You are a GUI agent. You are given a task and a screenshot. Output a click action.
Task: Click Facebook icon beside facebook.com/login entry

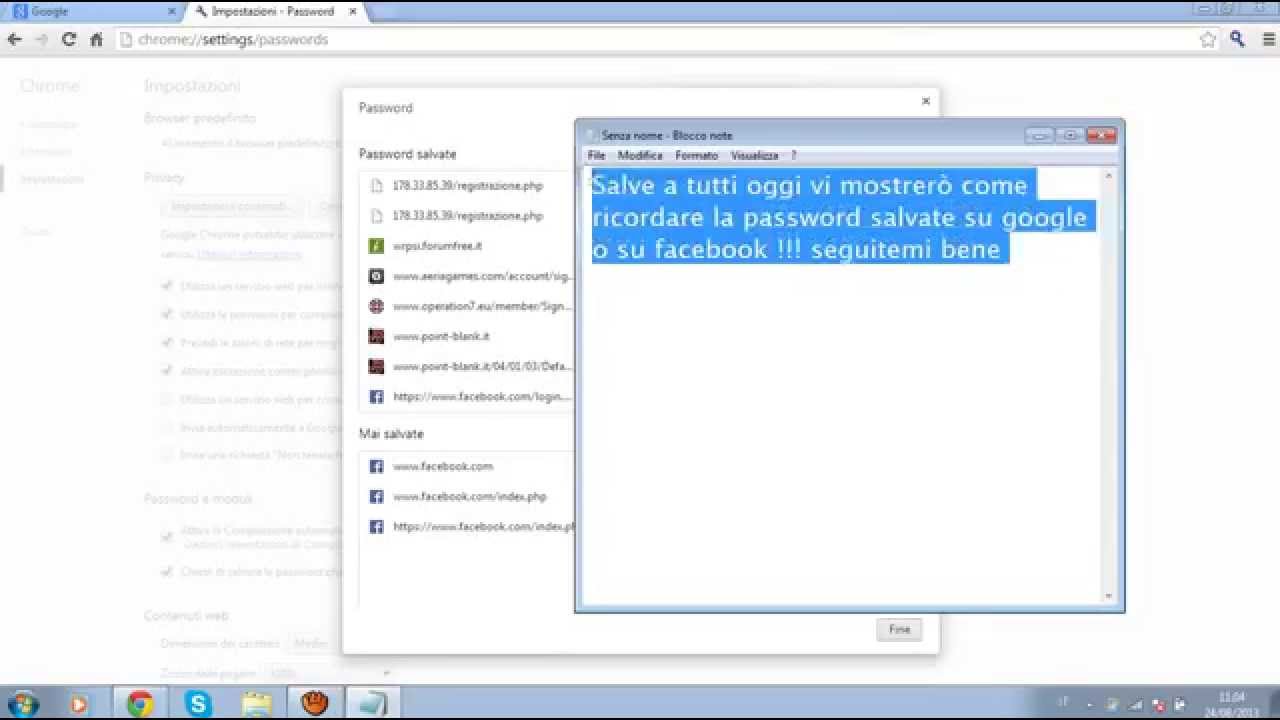tap(376, 396)
